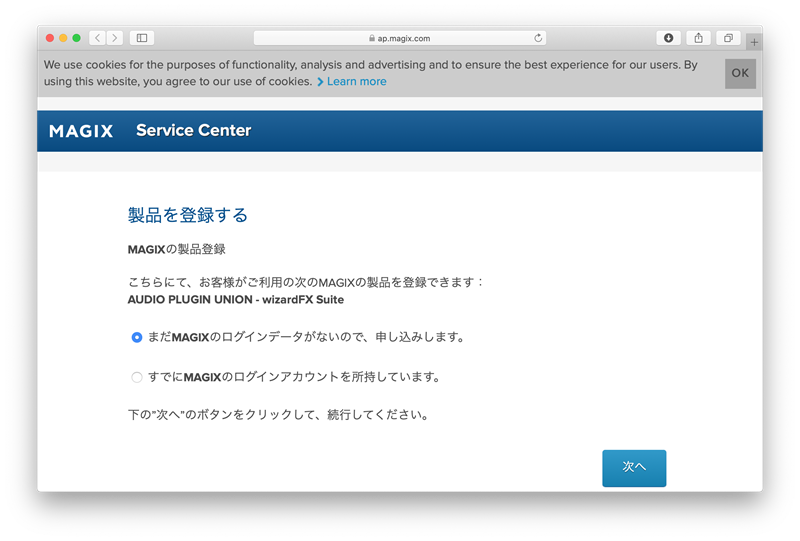Go back with Safari's back arrow
800x541 pixels.
(x=97, y=38)
